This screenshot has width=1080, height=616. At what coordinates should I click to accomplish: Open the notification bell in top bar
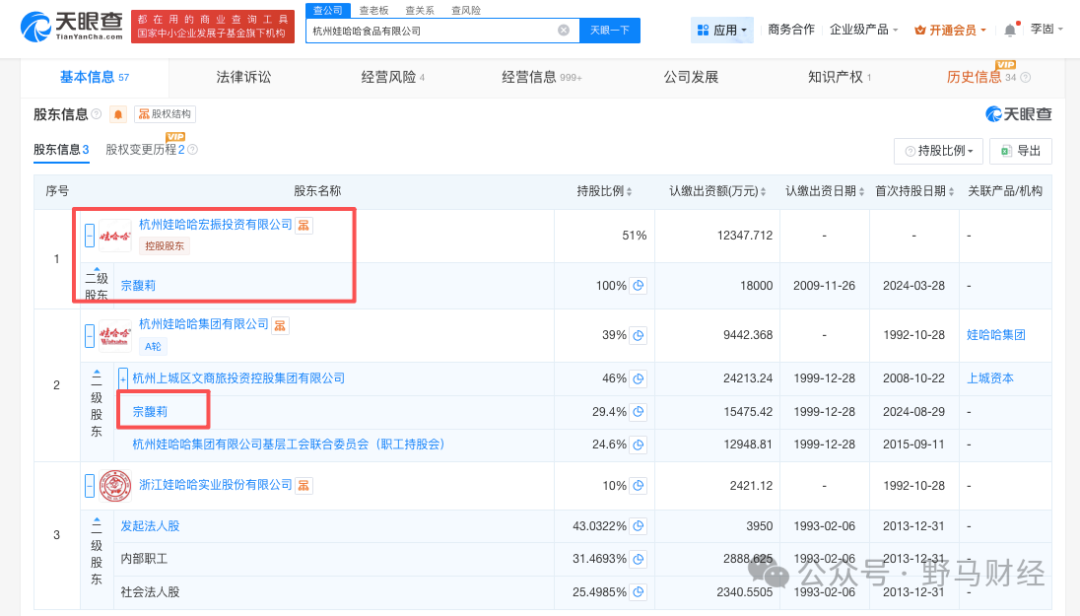tap(1010, 30)
